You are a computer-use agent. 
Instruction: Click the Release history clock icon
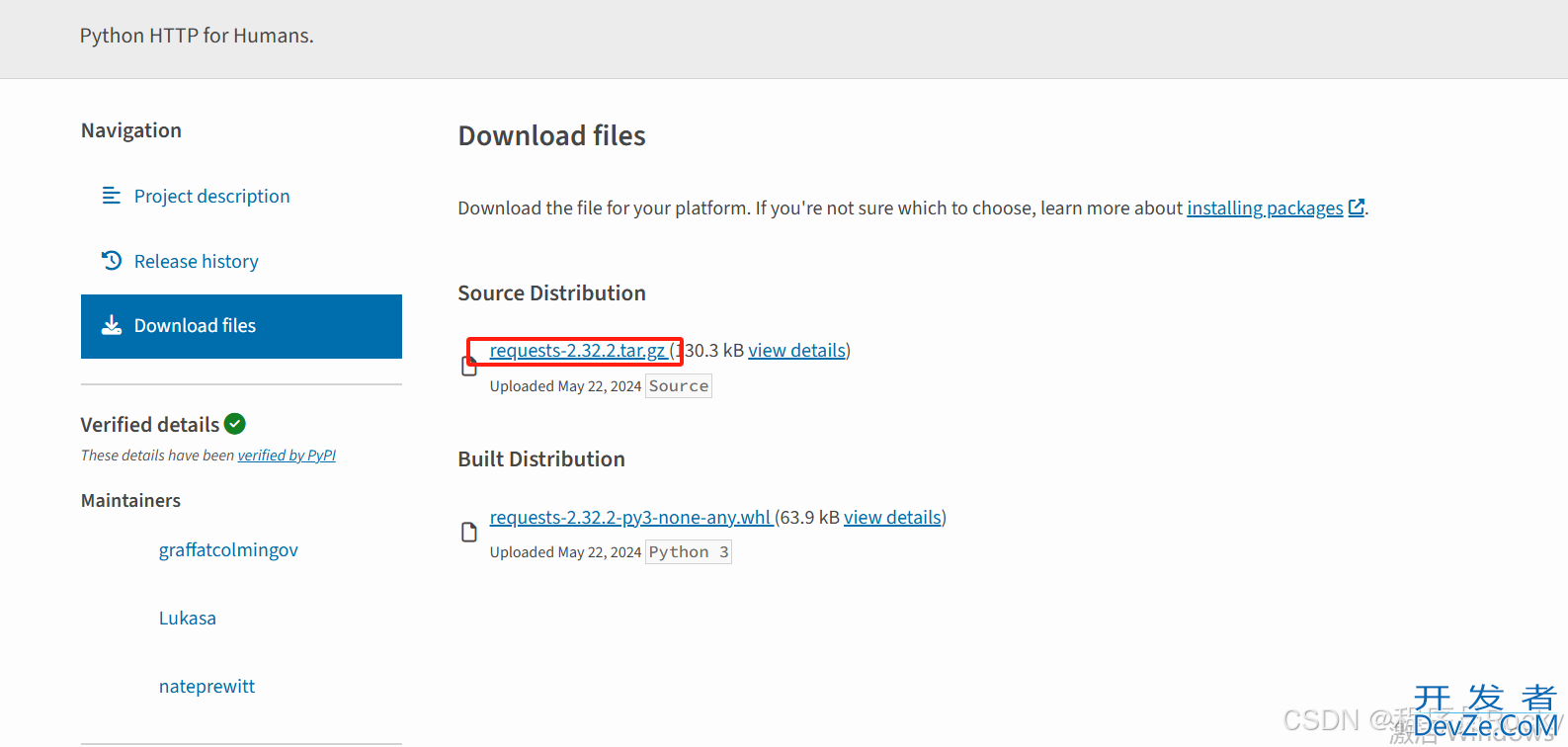point(112,261)
